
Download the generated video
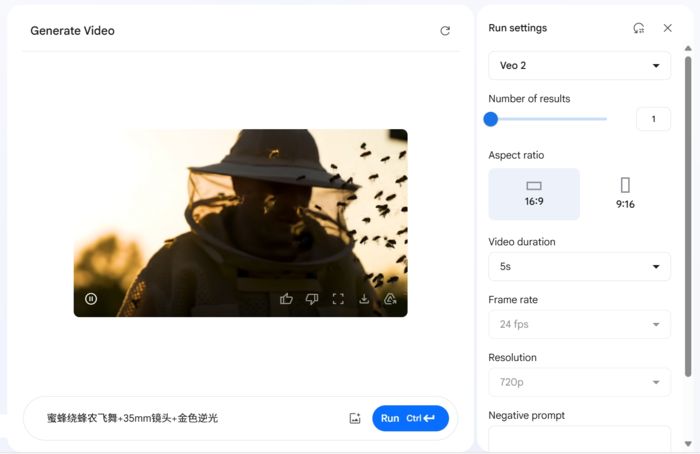364,298
